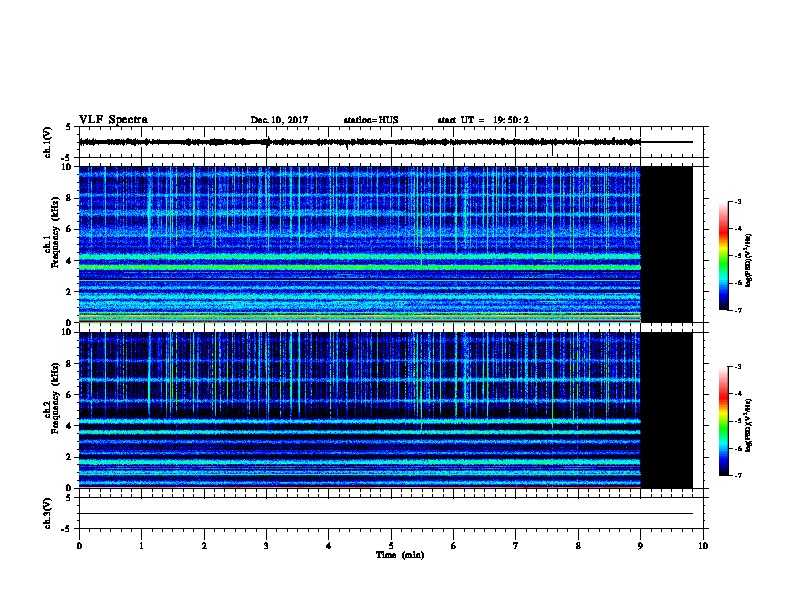792x612 pixels.
Task: Click the x-axis tick label "0"
Action: [x=79, y=545]
